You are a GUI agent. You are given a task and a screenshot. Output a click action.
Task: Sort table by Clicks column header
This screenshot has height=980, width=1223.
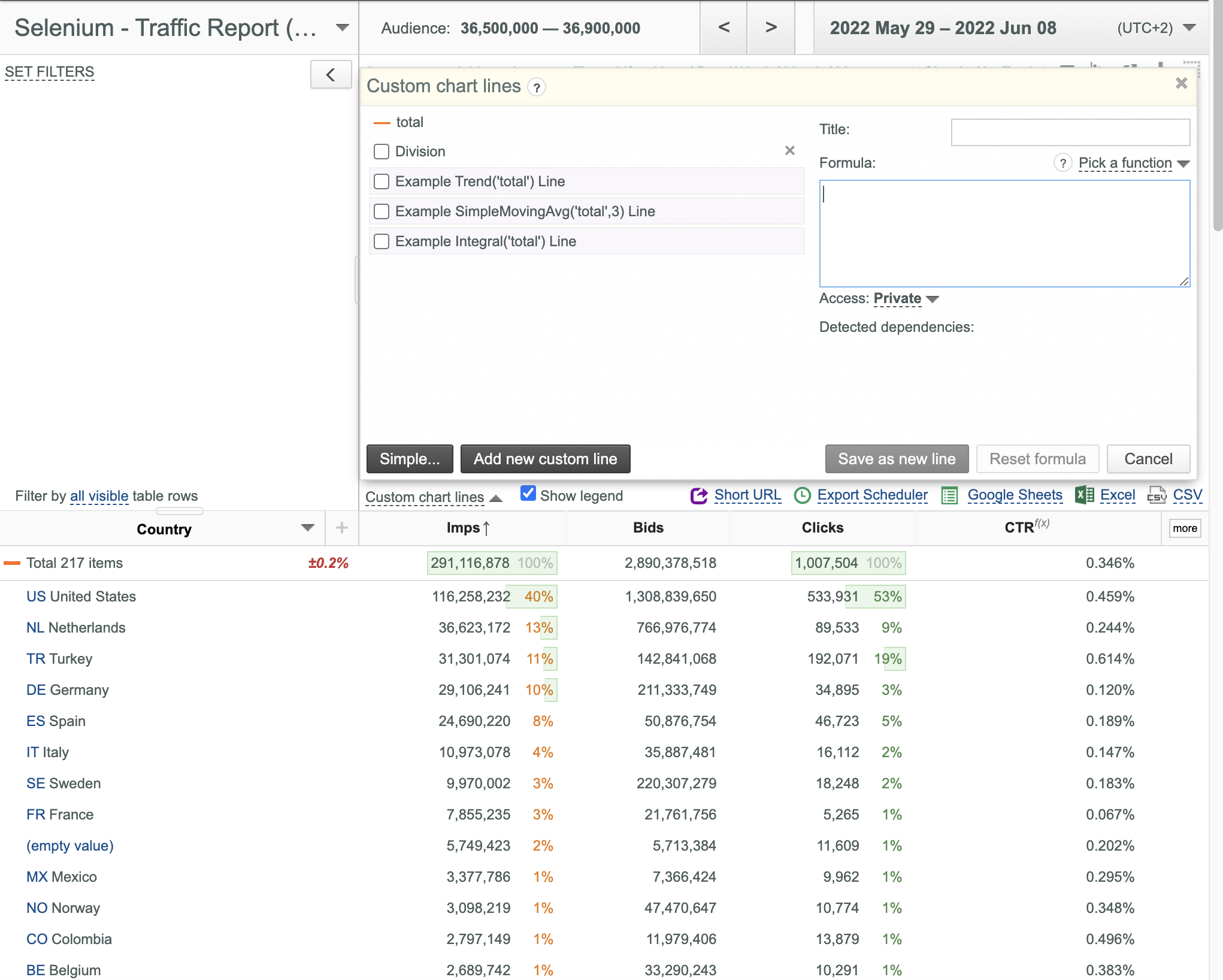pyautogui.click(x=822, y=528)
